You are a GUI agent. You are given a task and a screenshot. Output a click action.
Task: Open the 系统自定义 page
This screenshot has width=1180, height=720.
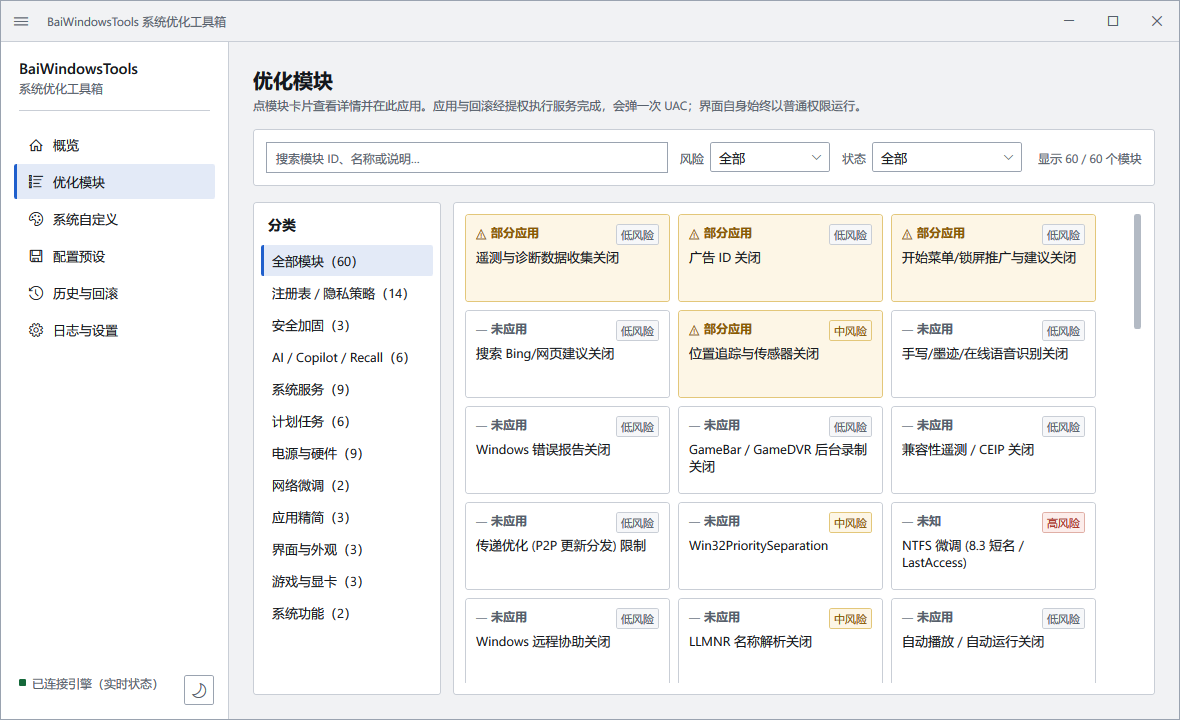pyautogui.click(x=114, y=219)
